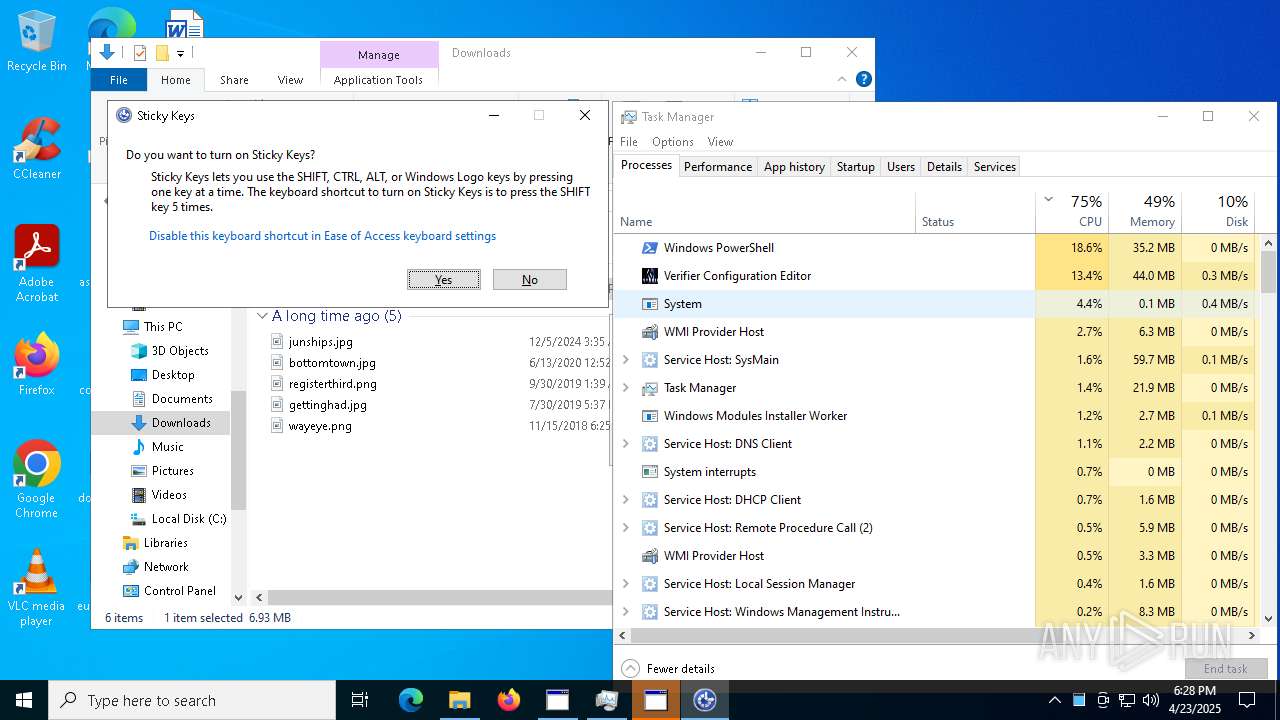Click Windows PowerShell process icon
The image size is (1280, 720).
tap(650, 248)
